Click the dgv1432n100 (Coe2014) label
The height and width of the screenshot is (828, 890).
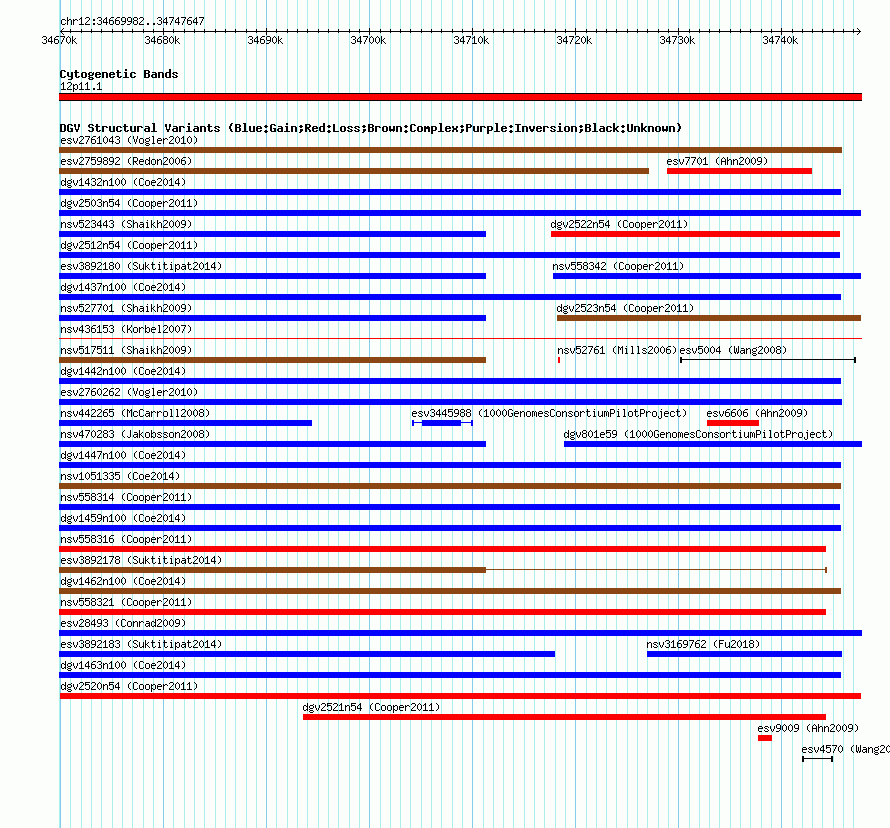(x=123, y=182)
